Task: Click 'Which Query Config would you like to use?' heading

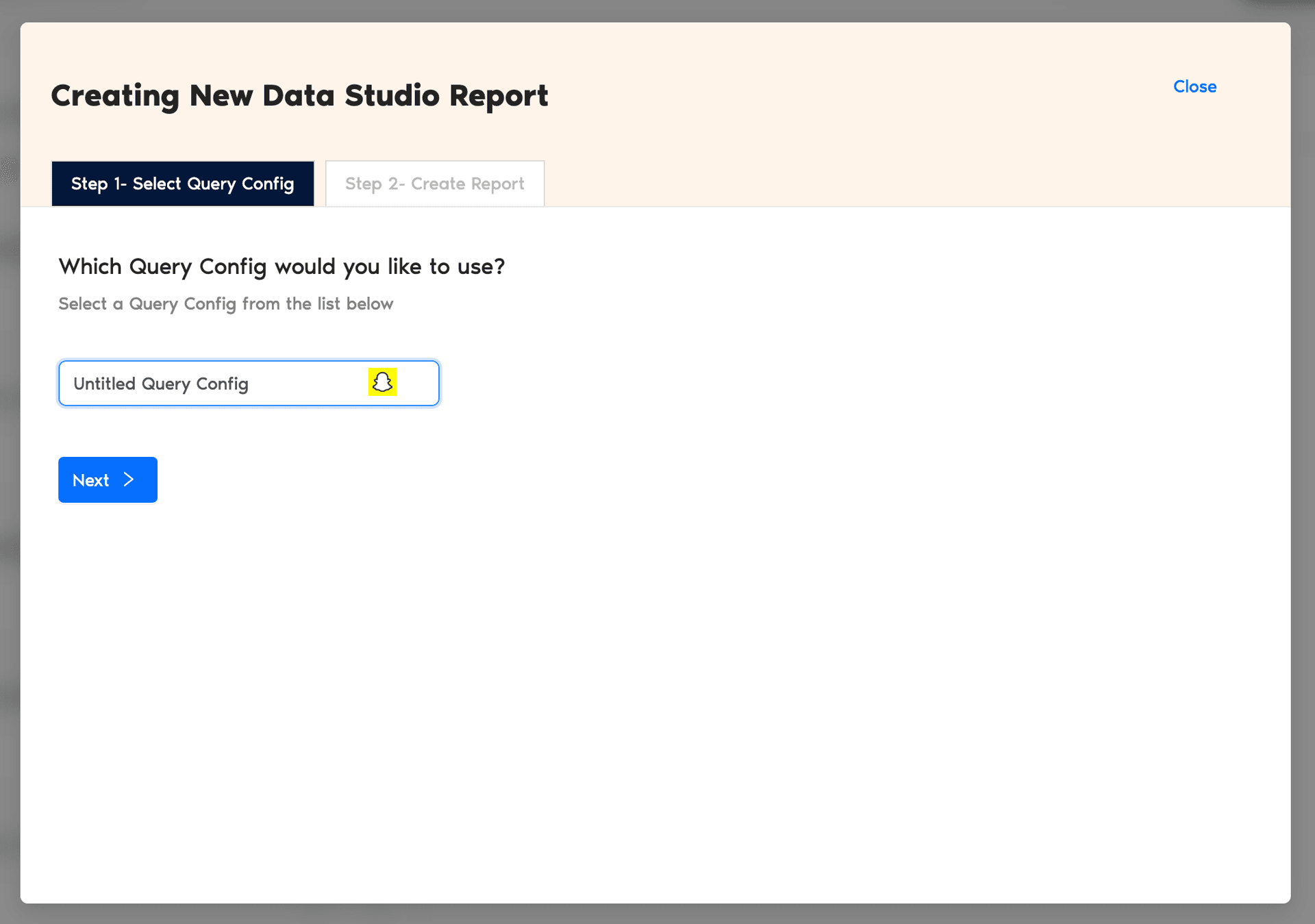Action: pos(281,266)
